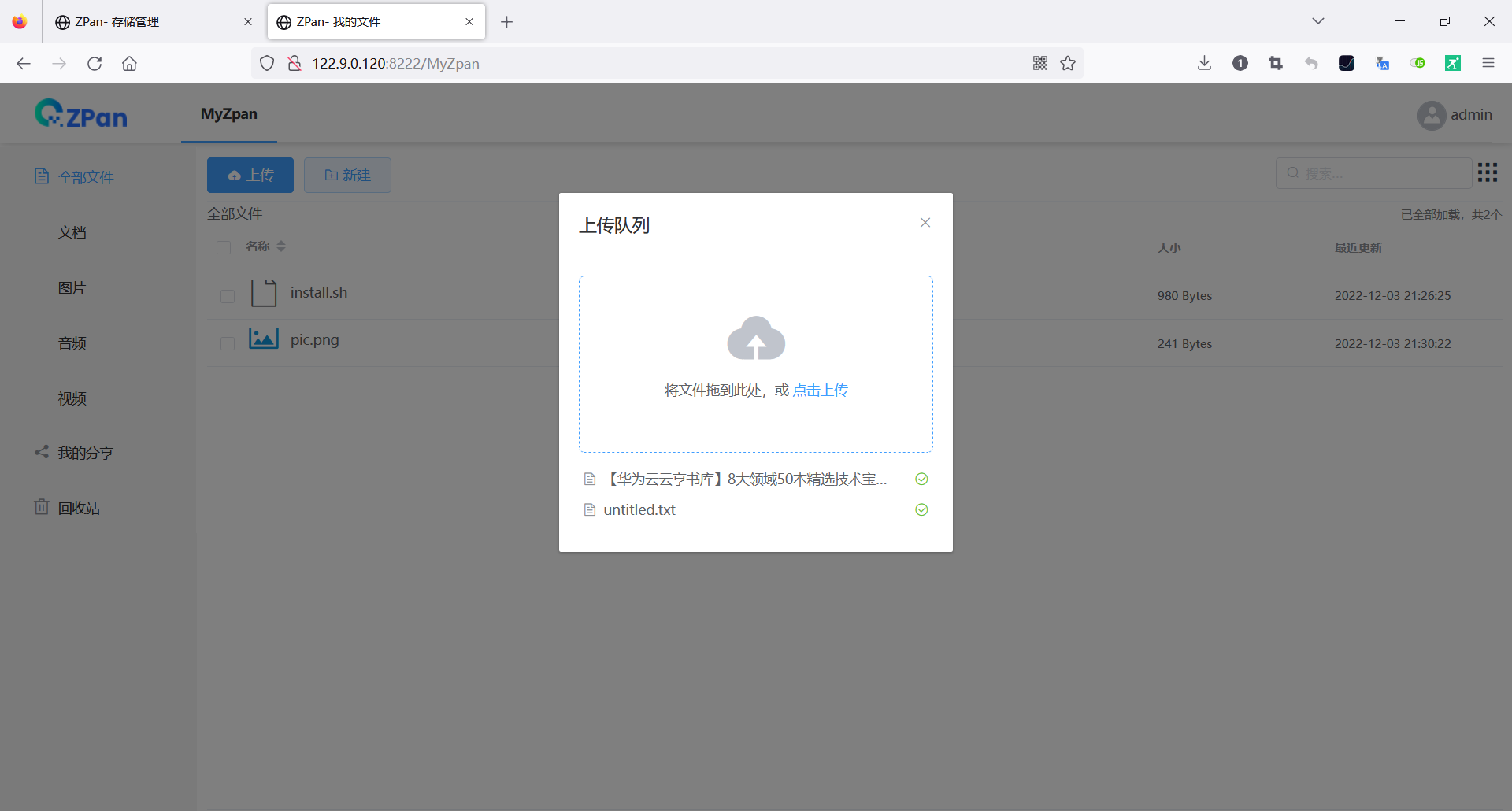This screenshot has width=1512, height=811.
Task: Open the Firefox hamburger menu
Action: (1488, 63)
